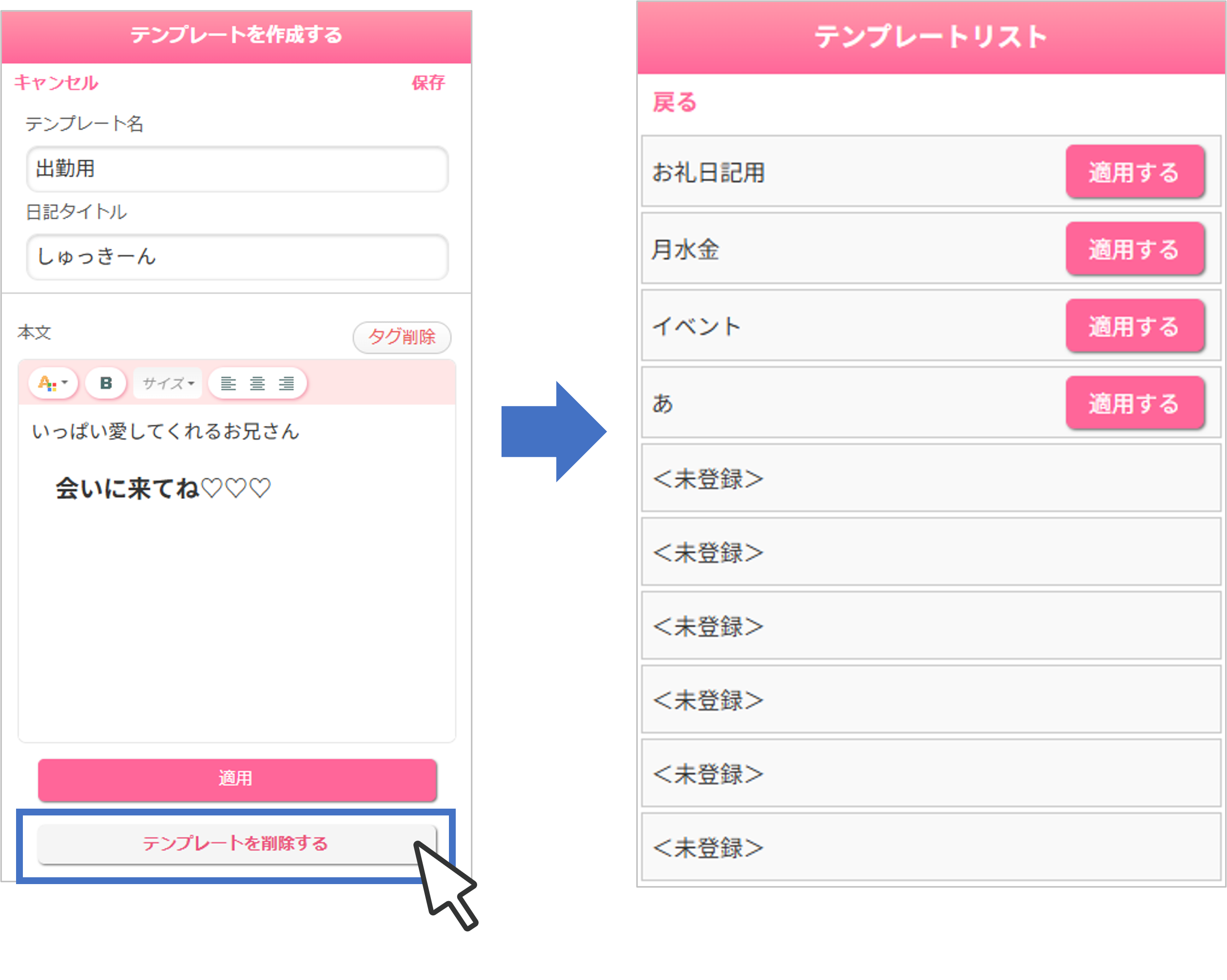Open the text color picker icon
Image resolution: width=1227 pixels, height=980 pixels.
click(x=47, y=384)
